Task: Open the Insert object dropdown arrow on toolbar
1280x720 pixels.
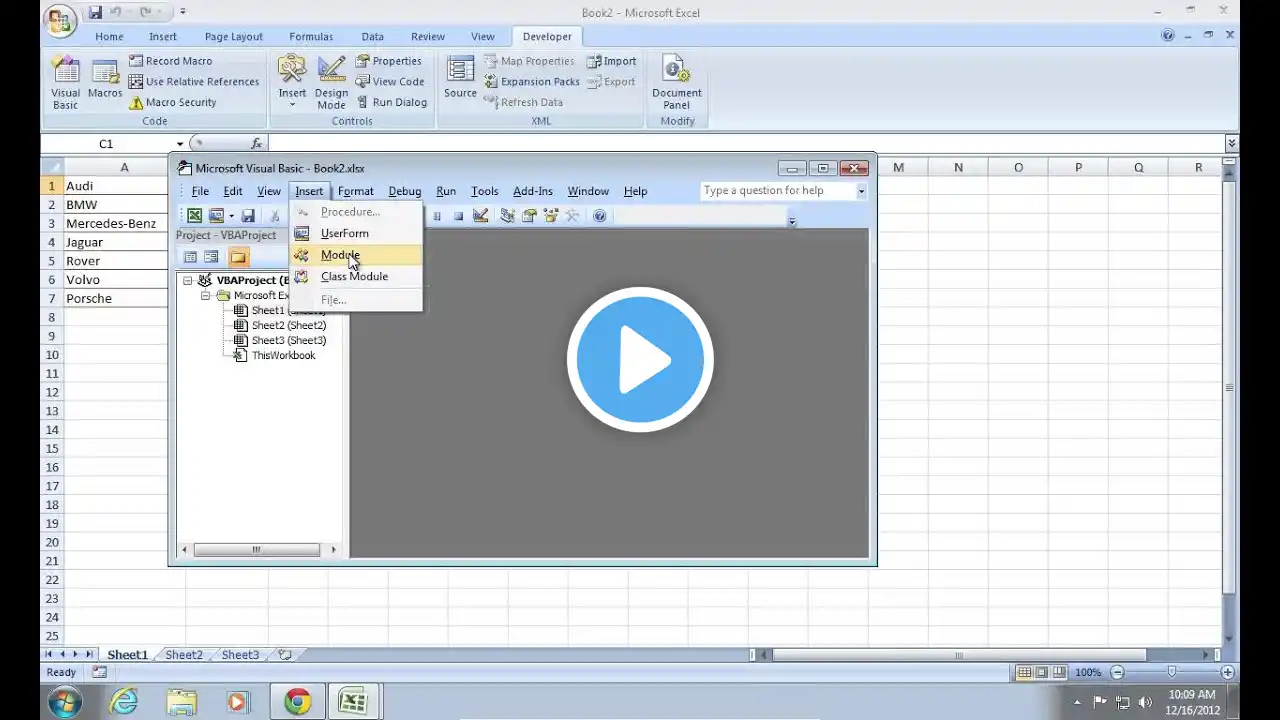Action: coord(231,216)
